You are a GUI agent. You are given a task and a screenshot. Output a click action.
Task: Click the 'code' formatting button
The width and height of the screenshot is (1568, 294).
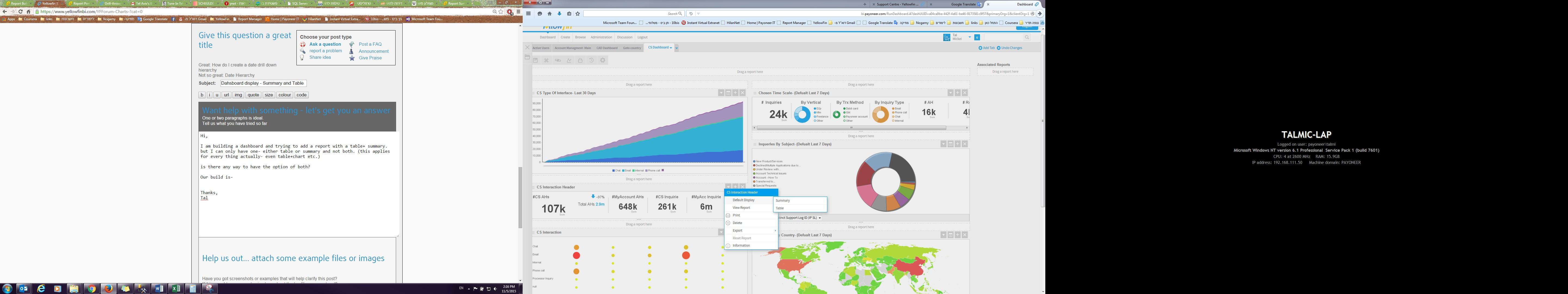301,95
